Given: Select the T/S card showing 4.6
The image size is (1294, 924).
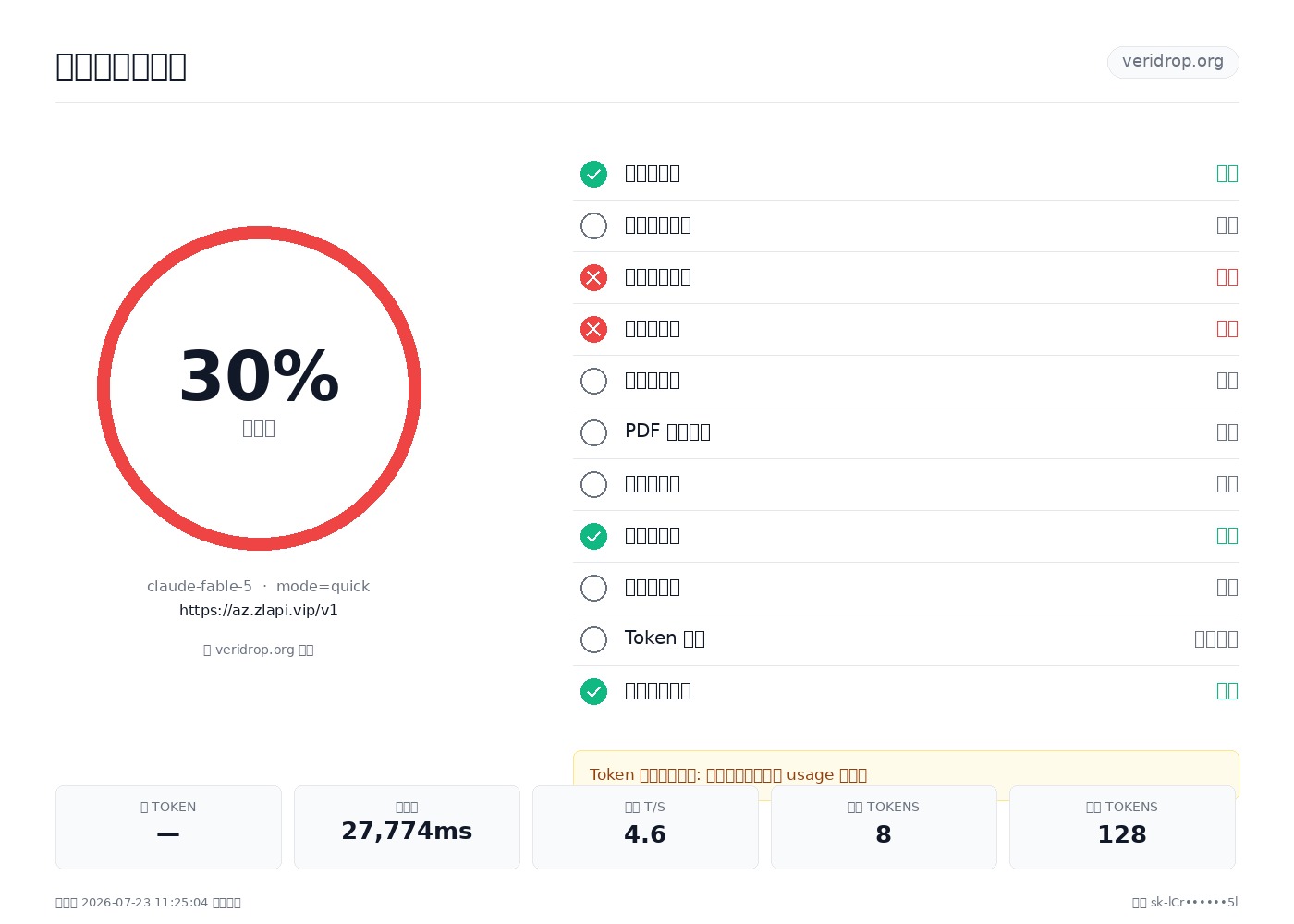Looking at the screenshot, I should 645,827.
